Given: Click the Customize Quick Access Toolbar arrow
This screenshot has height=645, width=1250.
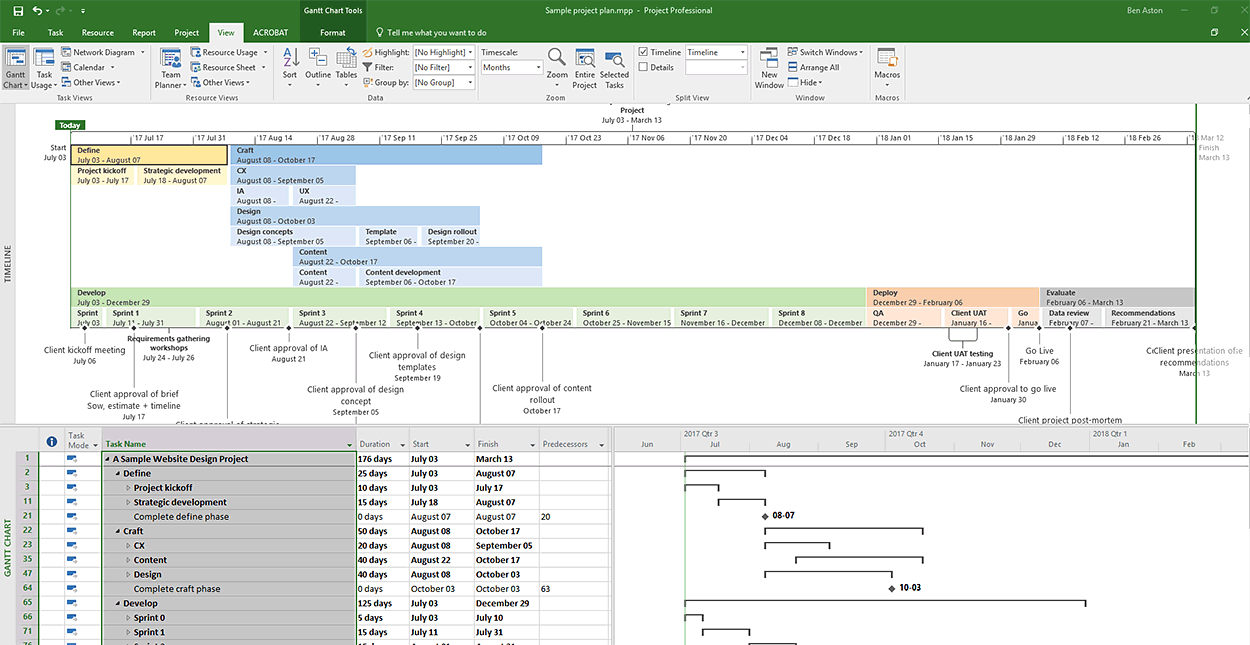Looking at the screenshot, I should pyautogui.click(x=82, y=10).
